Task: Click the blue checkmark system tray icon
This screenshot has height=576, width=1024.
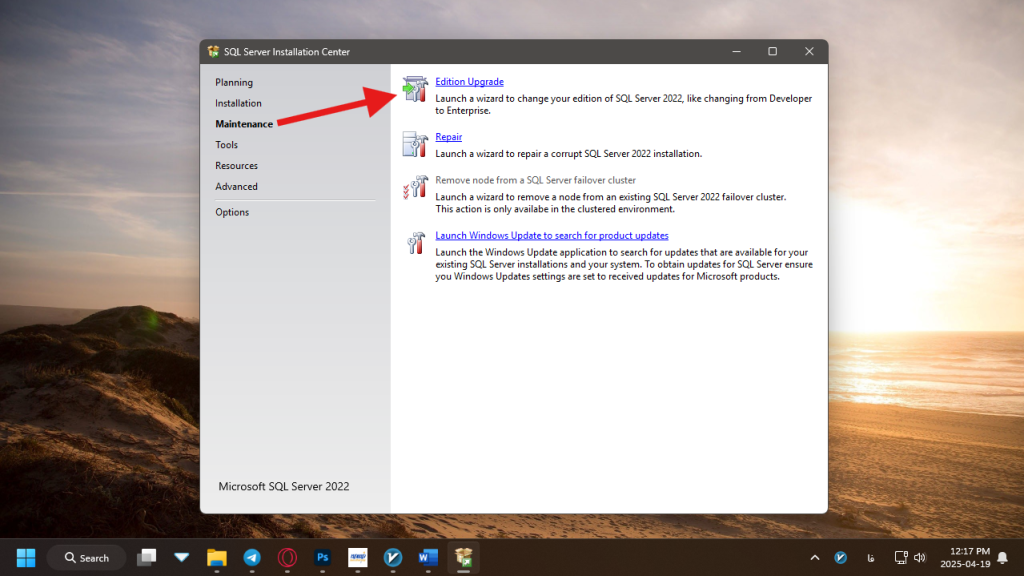Action: 840,558
